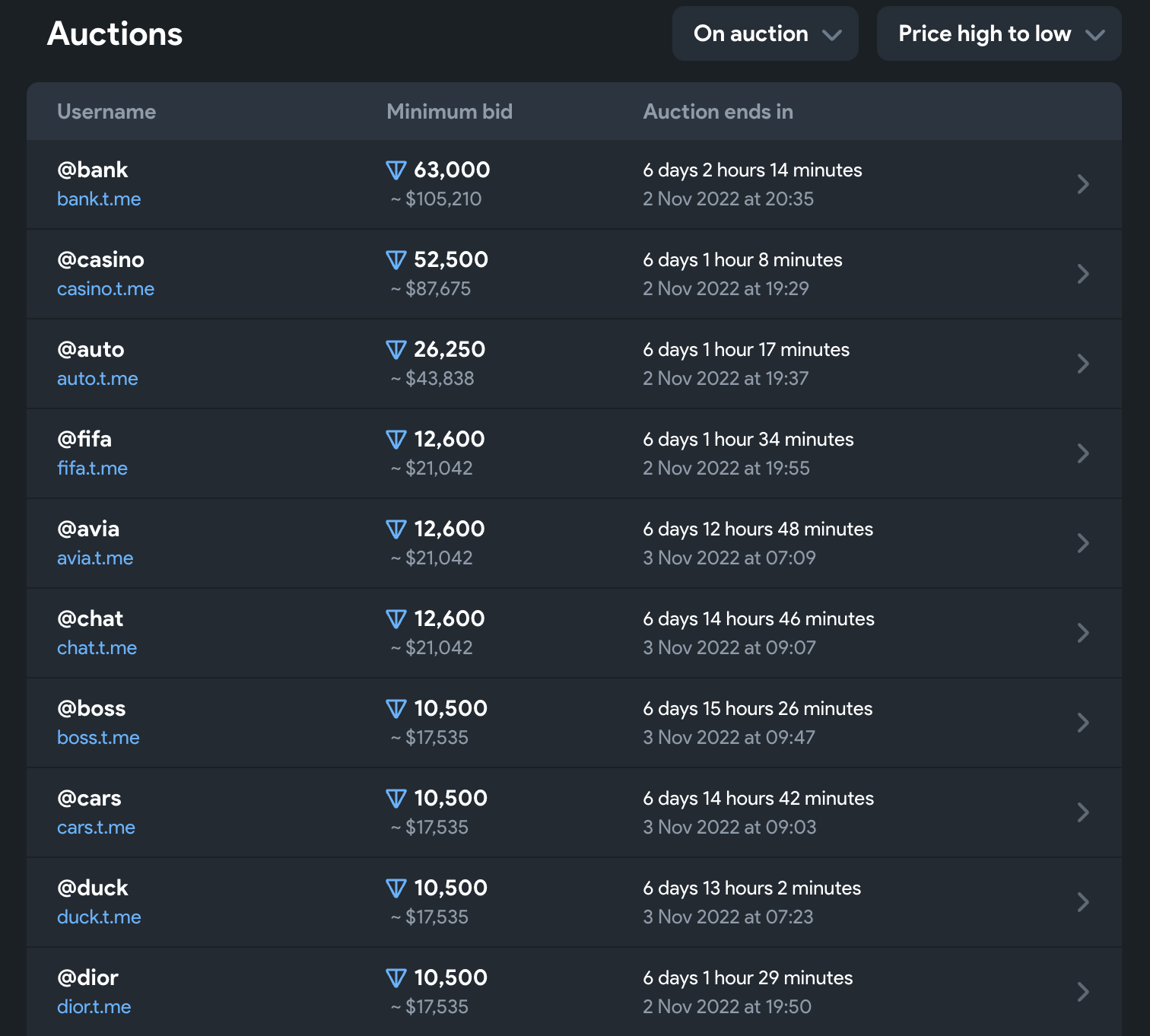The height and width of the screenshot is (1036, 1150).
Task: Open @avia auction via its right chevron
Action: click(1083, 543)
